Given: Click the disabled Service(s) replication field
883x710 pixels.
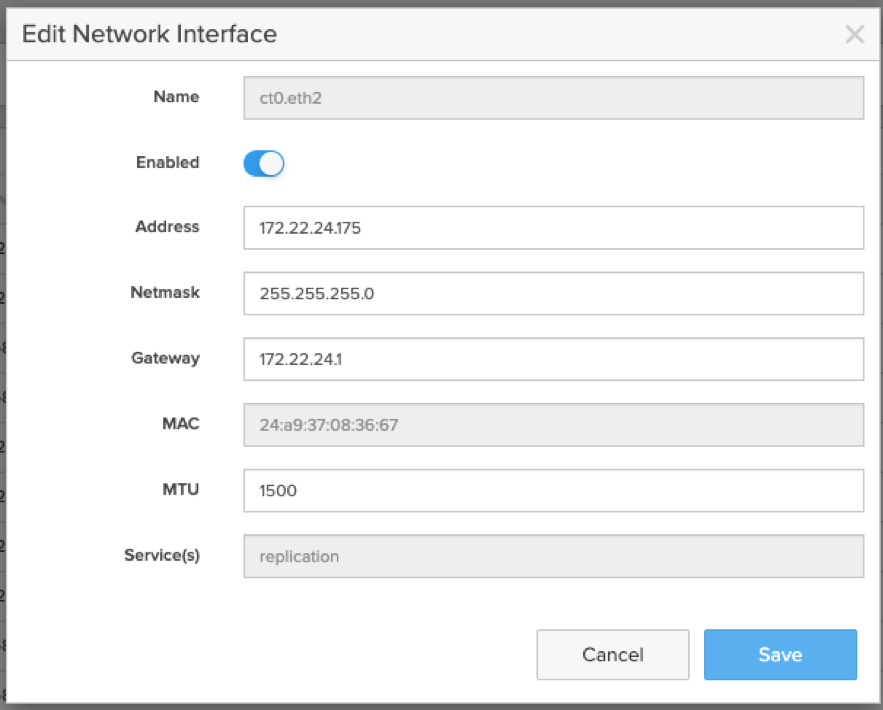Looking at the screenshot, I should (553, 556).
